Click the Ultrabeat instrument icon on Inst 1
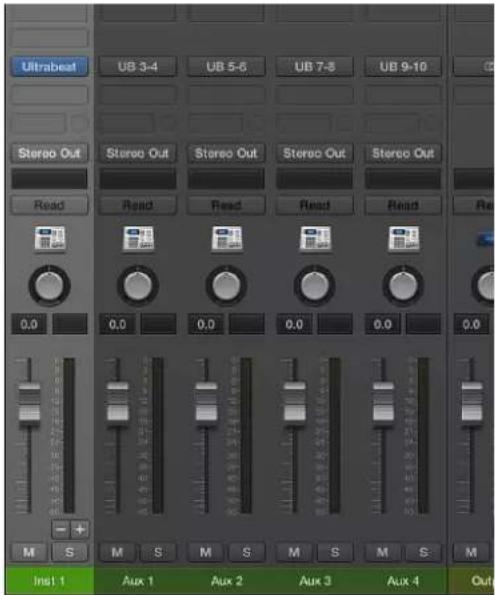Screen dimensions: 495x595 (x=50, y=239)
